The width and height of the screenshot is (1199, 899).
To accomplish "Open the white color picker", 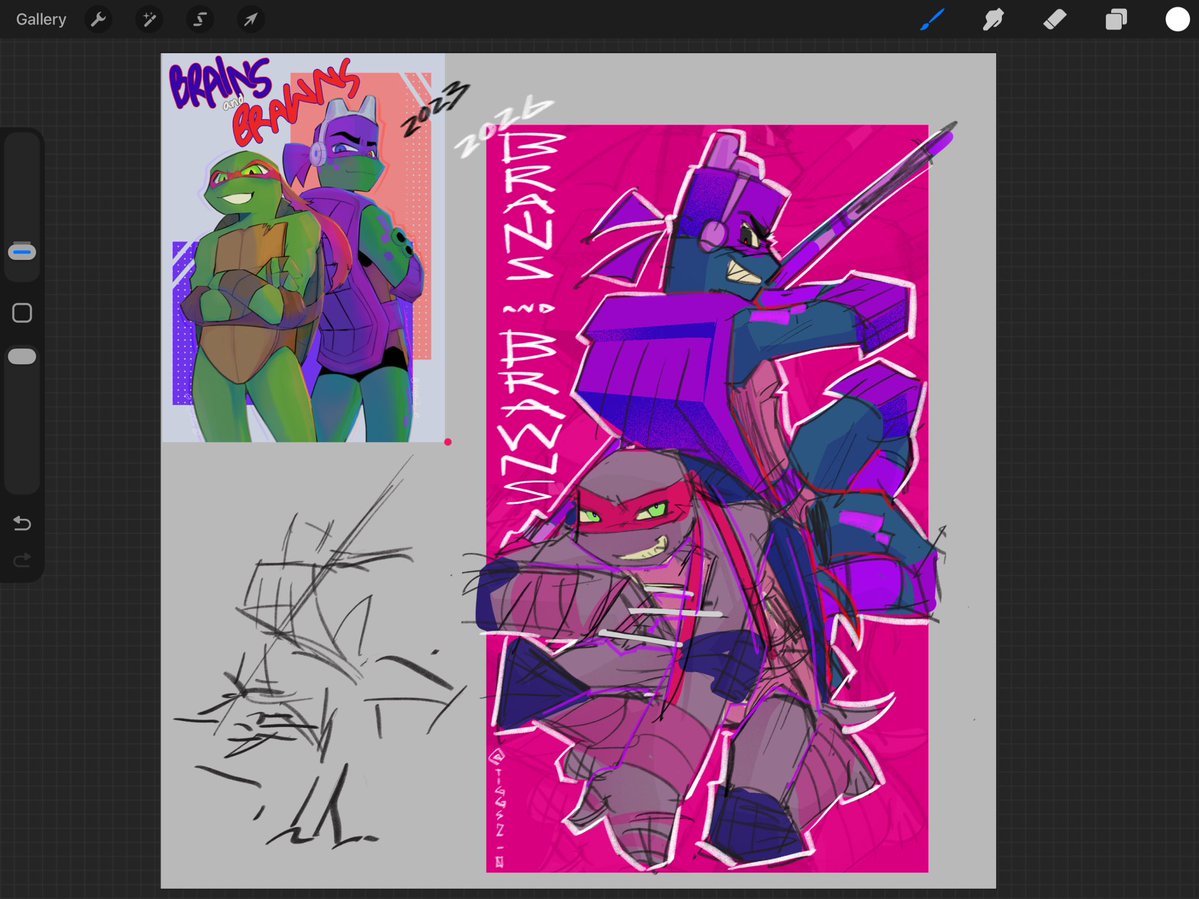I will 1177,19.
